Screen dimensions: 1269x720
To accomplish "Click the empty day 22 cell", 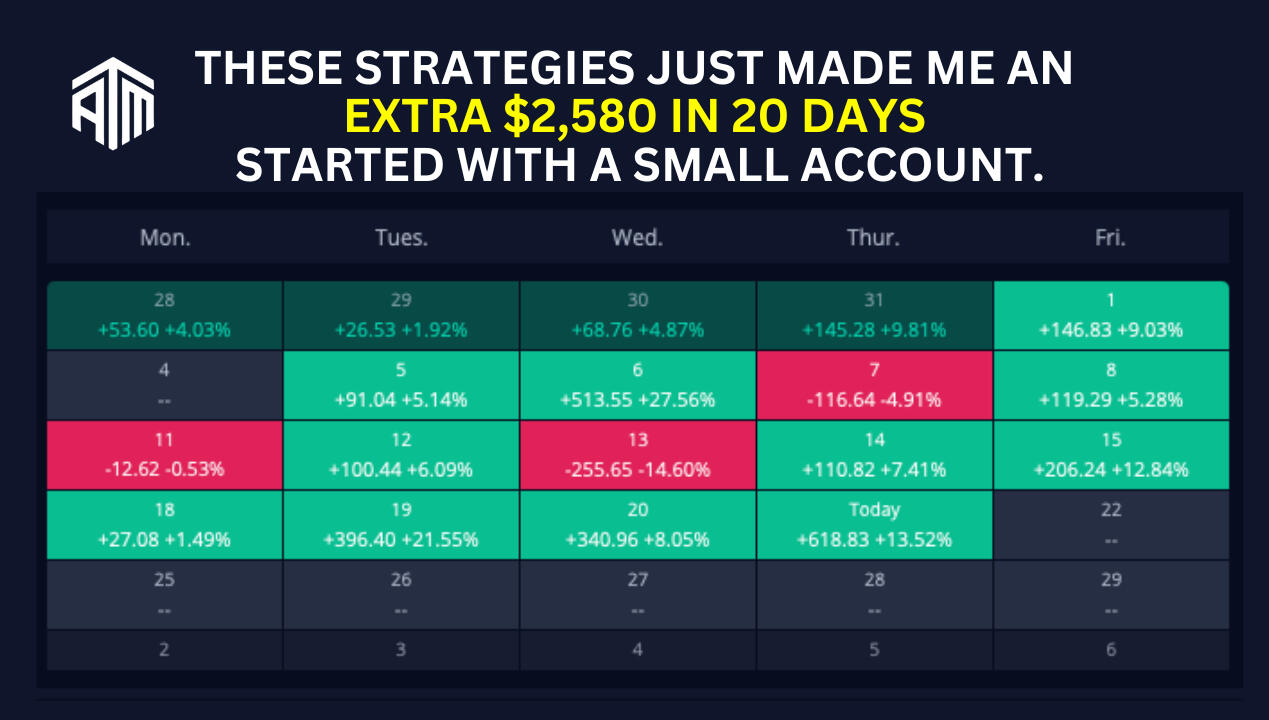I will click(1110, 525).
